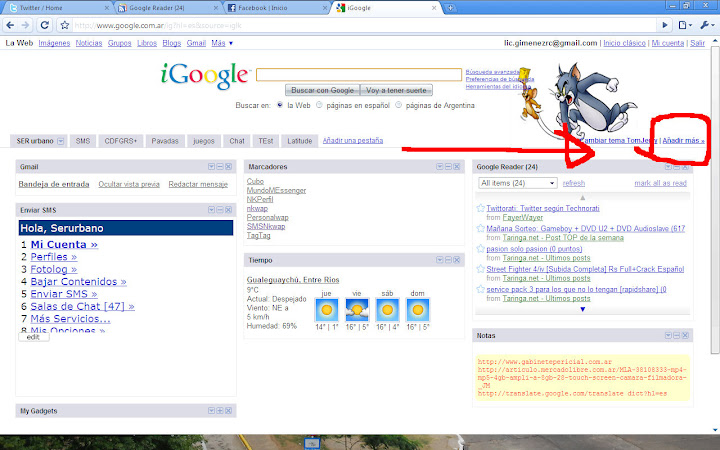Open the Gmail gadget menu arrow
Screen dimensions: 720x450
tap(211, 167)
